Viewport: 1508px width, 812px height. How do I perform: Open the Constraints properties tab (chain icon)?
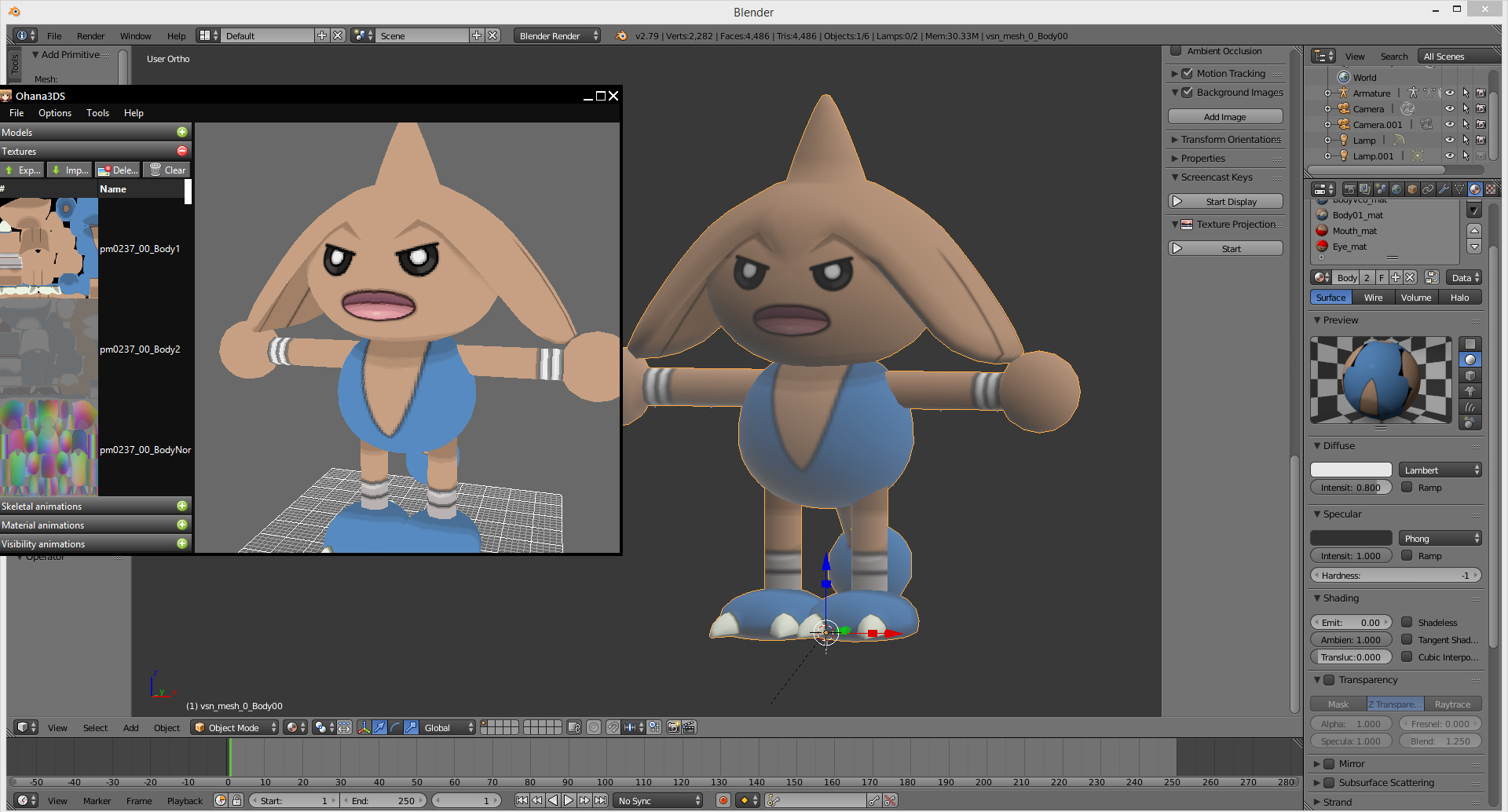point(1428,189)
